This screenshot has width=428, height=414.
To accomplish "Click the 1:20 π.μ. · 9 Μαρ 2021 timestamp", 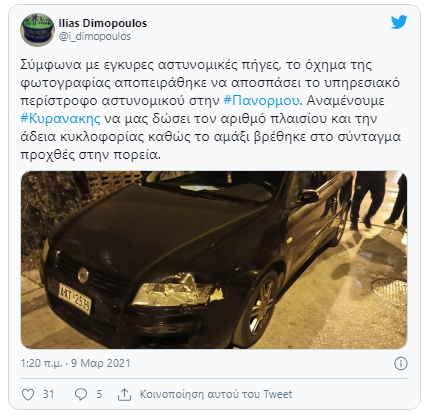I will 75,363.
